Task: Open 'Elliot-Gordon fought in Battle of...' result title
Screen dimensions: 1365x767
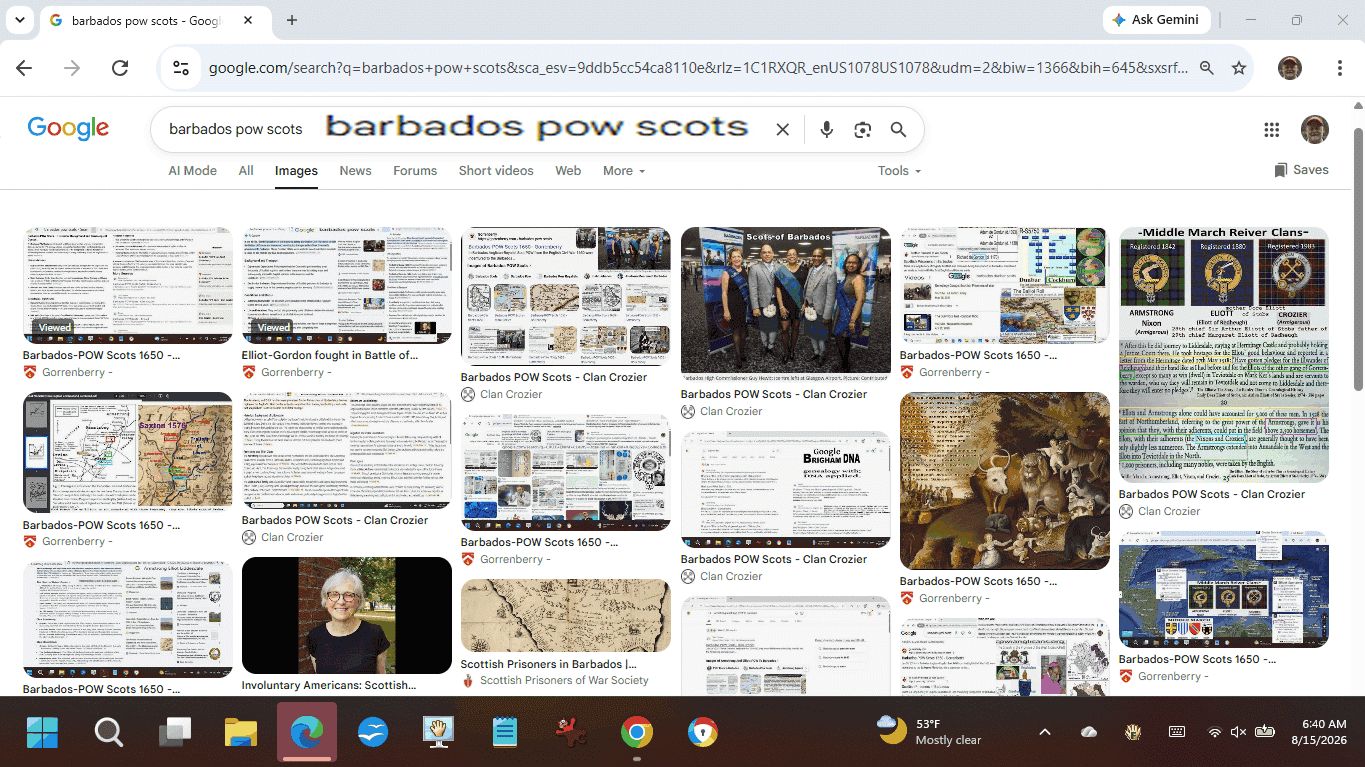Action: (330, 355)
